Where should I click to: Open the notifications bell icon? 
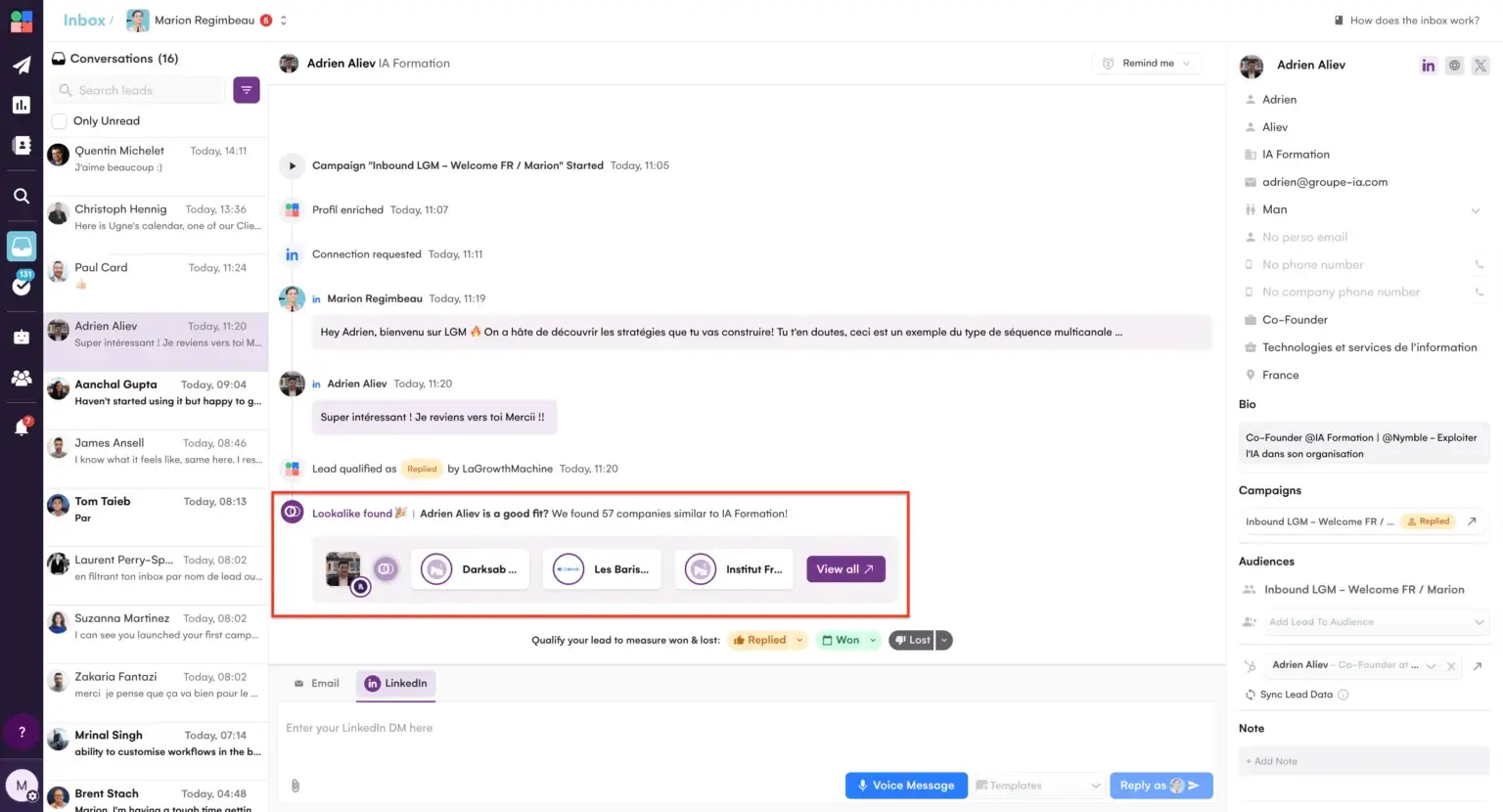point(22,428)
